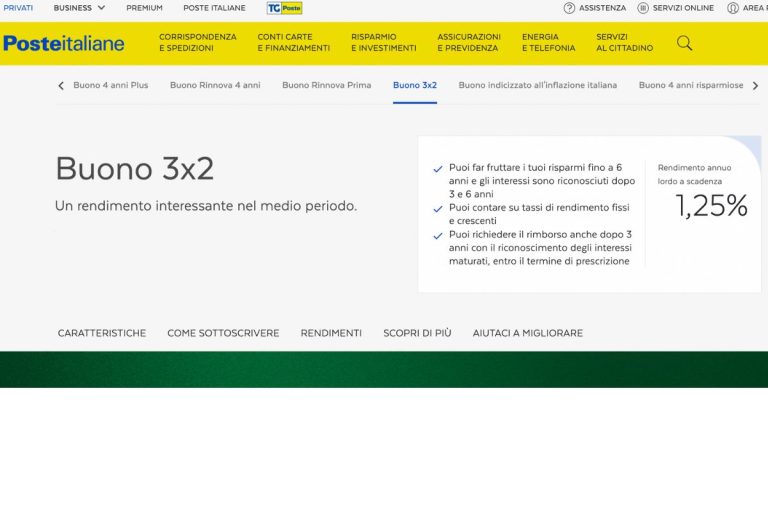Select the Privati top tab
768x512 pixels.
point(18,8)
